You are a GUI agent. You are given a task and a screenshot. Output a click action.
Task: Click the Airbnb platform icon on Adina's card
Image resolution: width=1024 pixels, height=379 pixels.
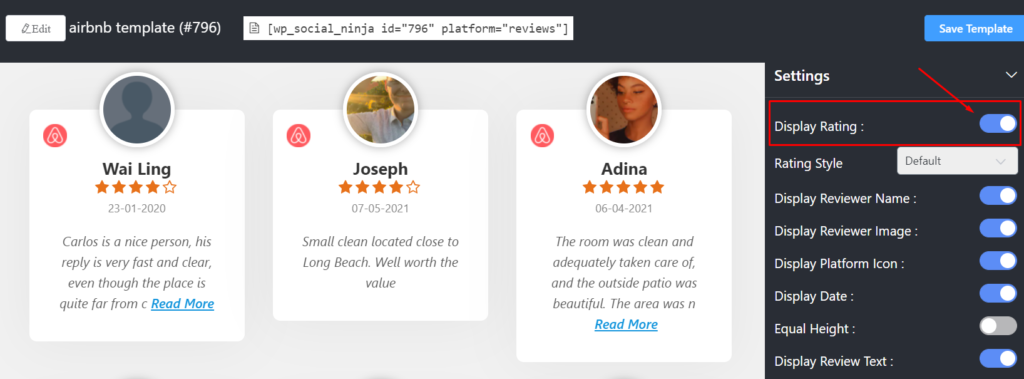[542, 136]
